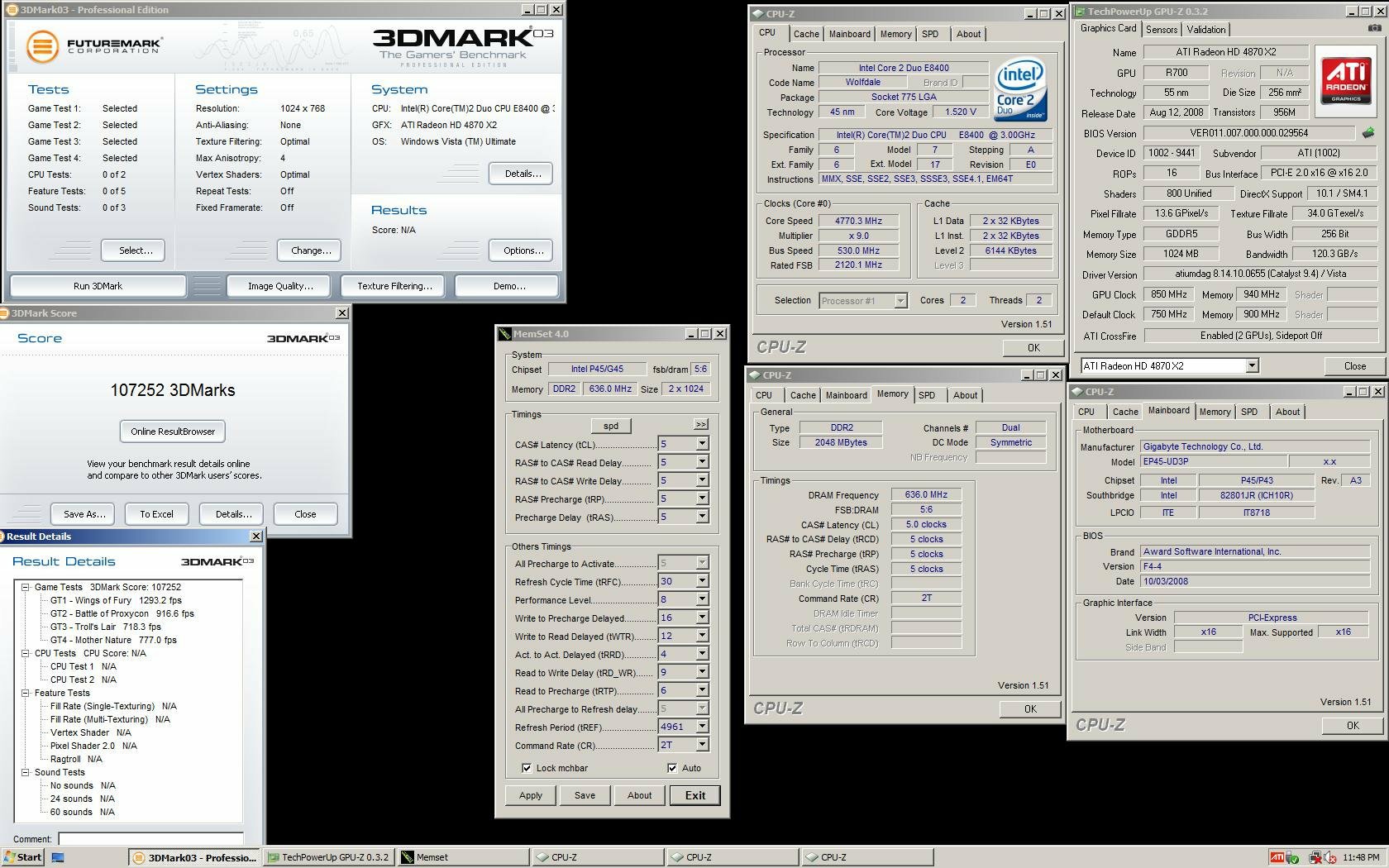1389x868 pixels.
Task: Switch to Memset taskbar item
Action: 463,857
